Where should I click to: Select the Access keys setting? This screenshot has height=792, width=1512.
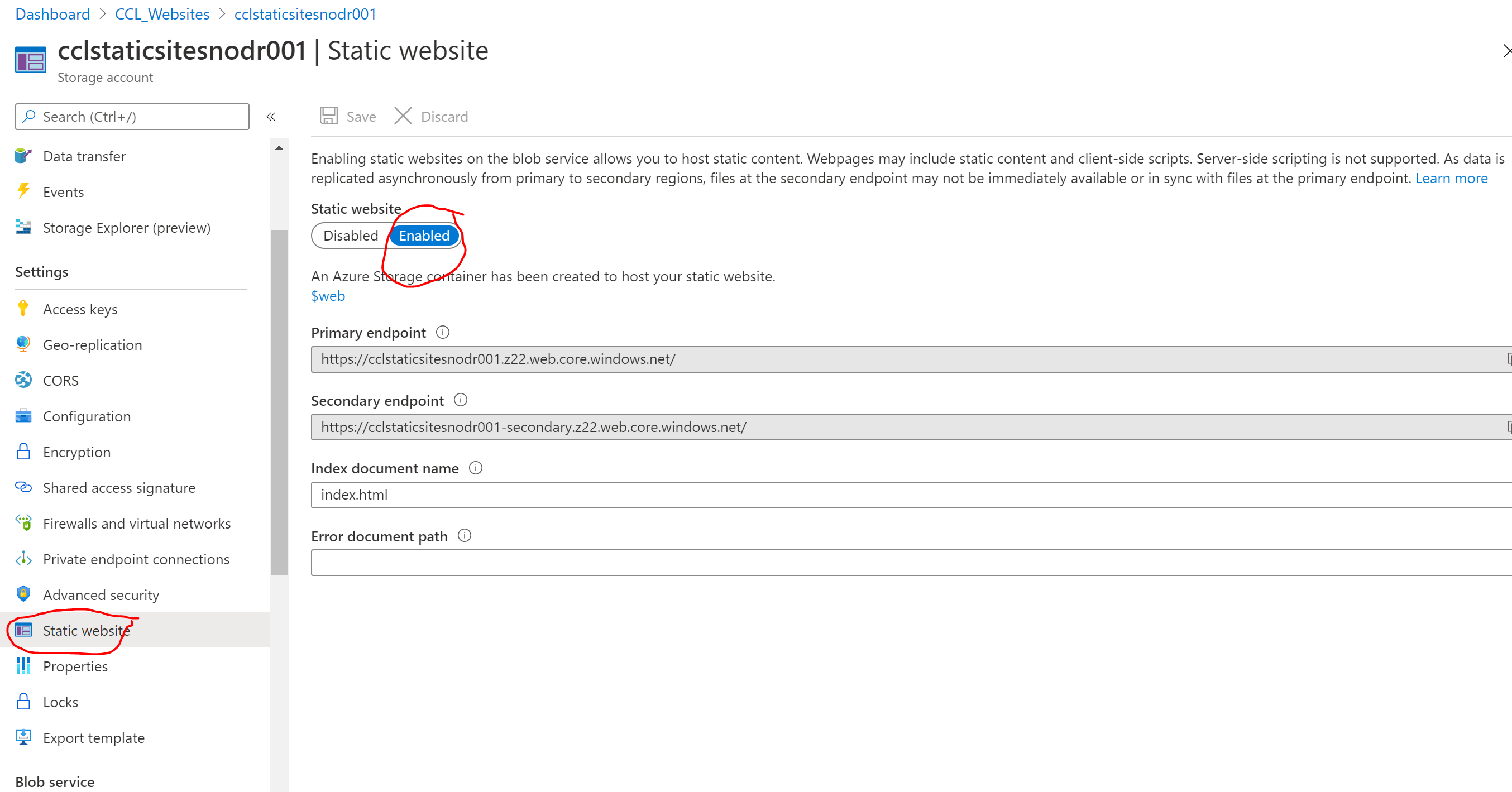(80, 309)
